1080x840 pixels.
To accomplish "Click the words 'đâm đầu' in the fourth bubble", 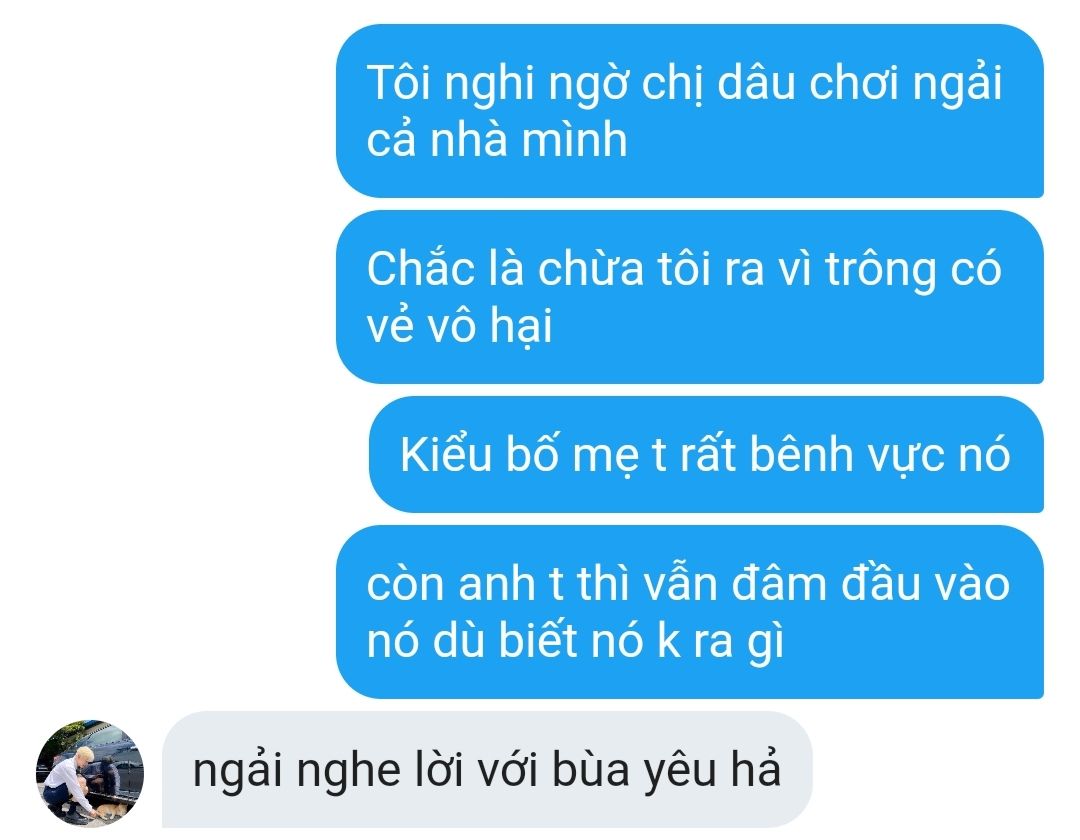I will click(x=824, y=584).
